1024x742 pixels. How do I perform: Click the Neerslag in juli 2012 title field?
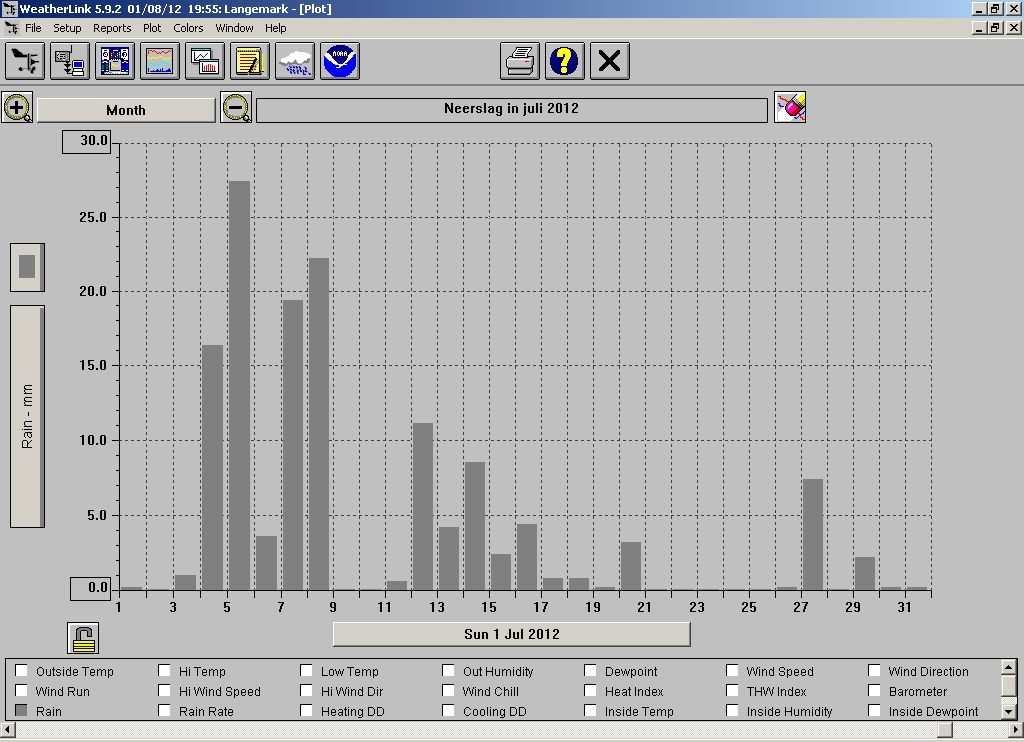click(x=511, y=110)
